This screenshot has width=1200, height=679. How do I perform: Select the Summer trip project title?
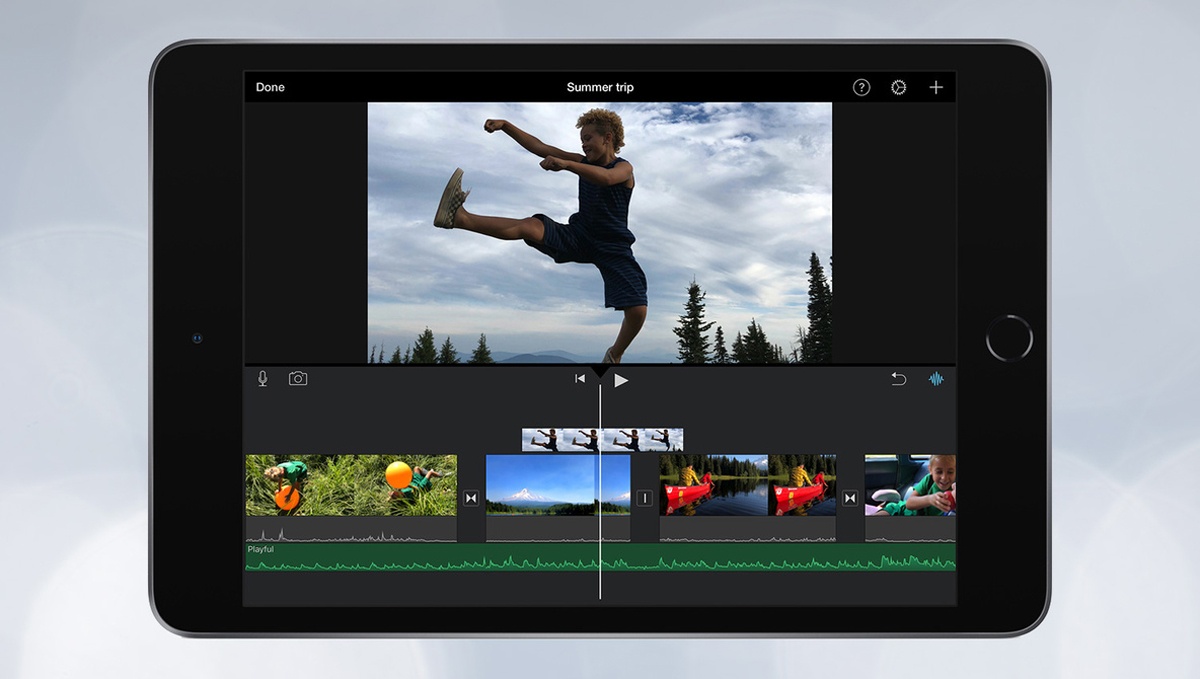(600, 87)
